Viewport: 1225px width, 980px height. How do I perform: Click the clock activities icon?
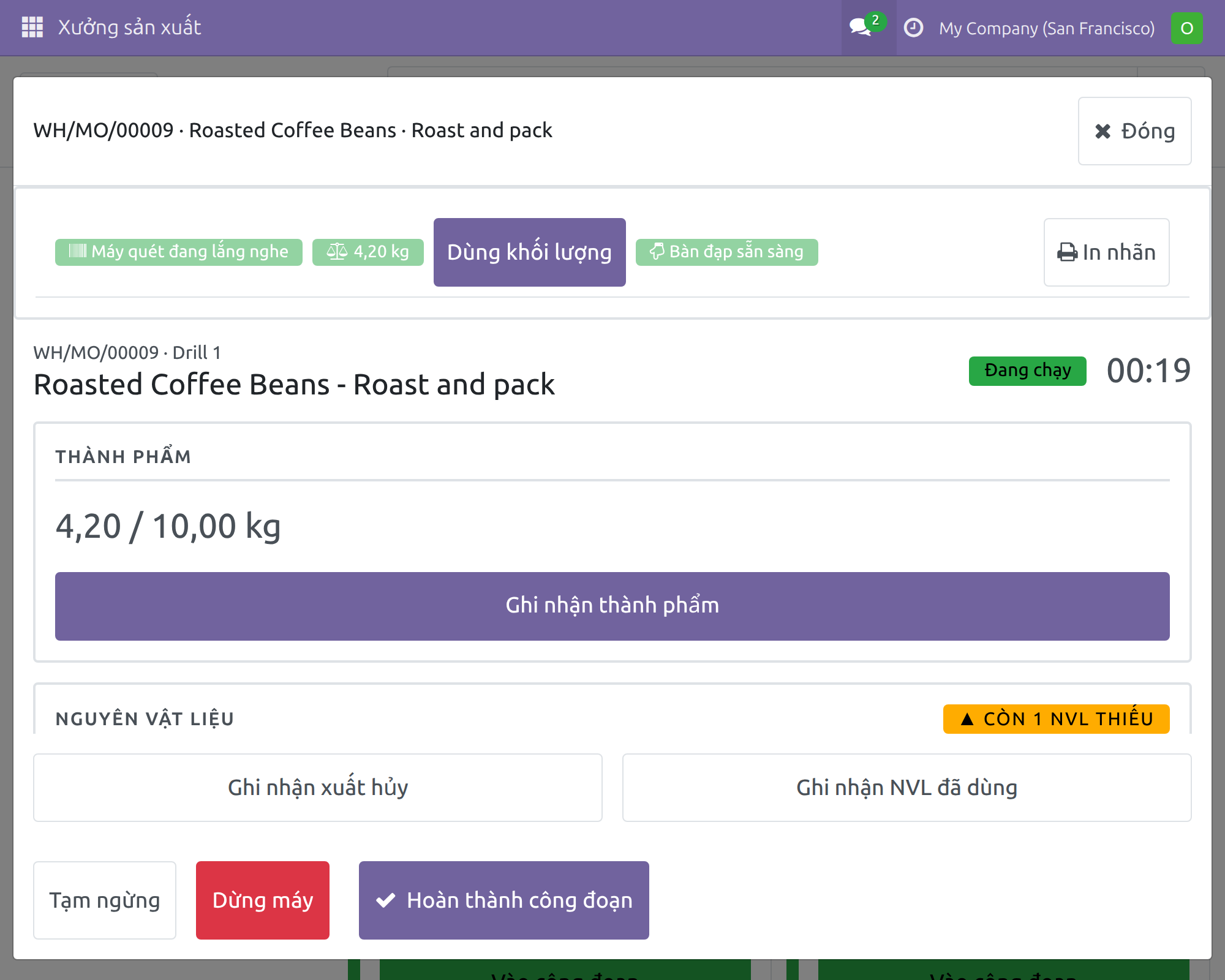913,28
